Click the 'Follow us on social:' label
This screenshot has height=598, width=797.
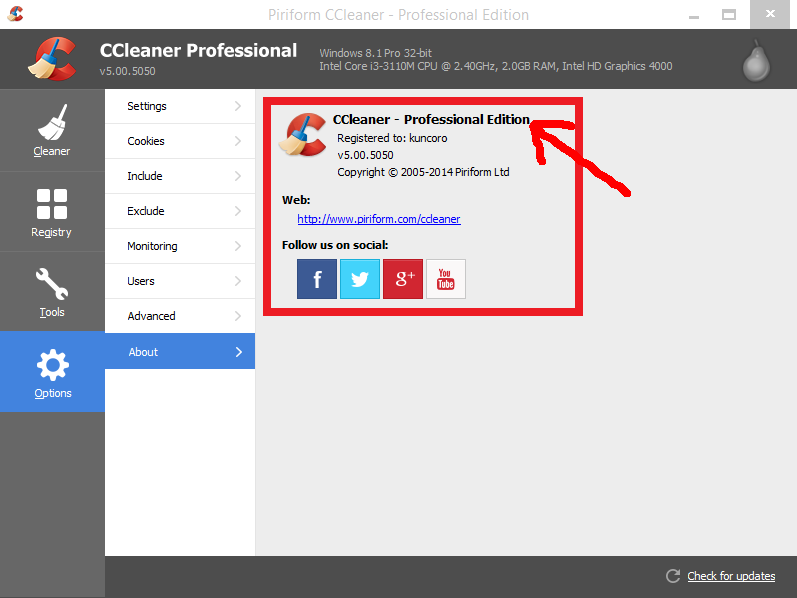[x=335, y=245]
